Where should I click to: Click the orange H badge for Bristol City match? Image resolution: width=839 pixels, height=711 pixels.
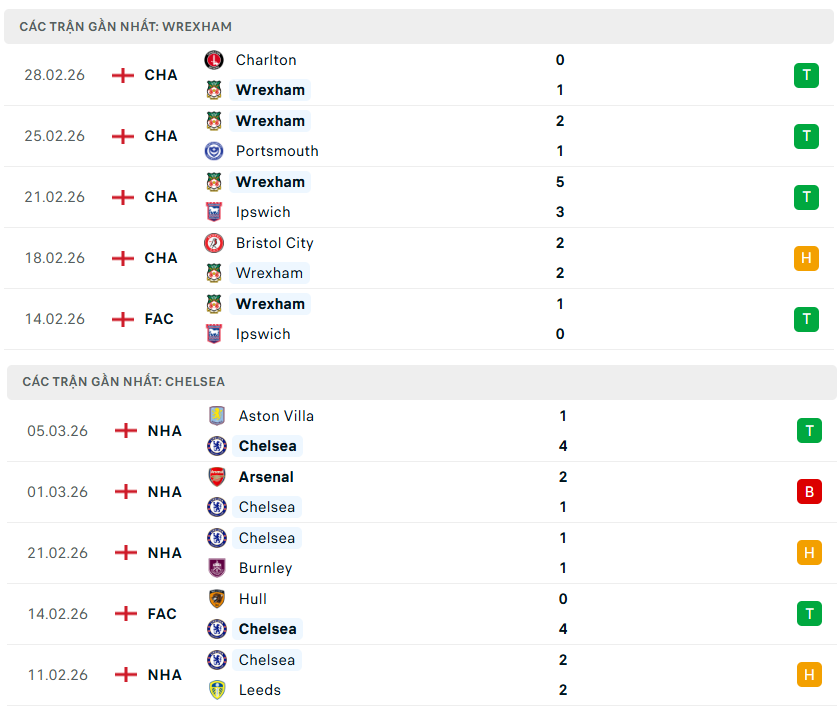806,258
